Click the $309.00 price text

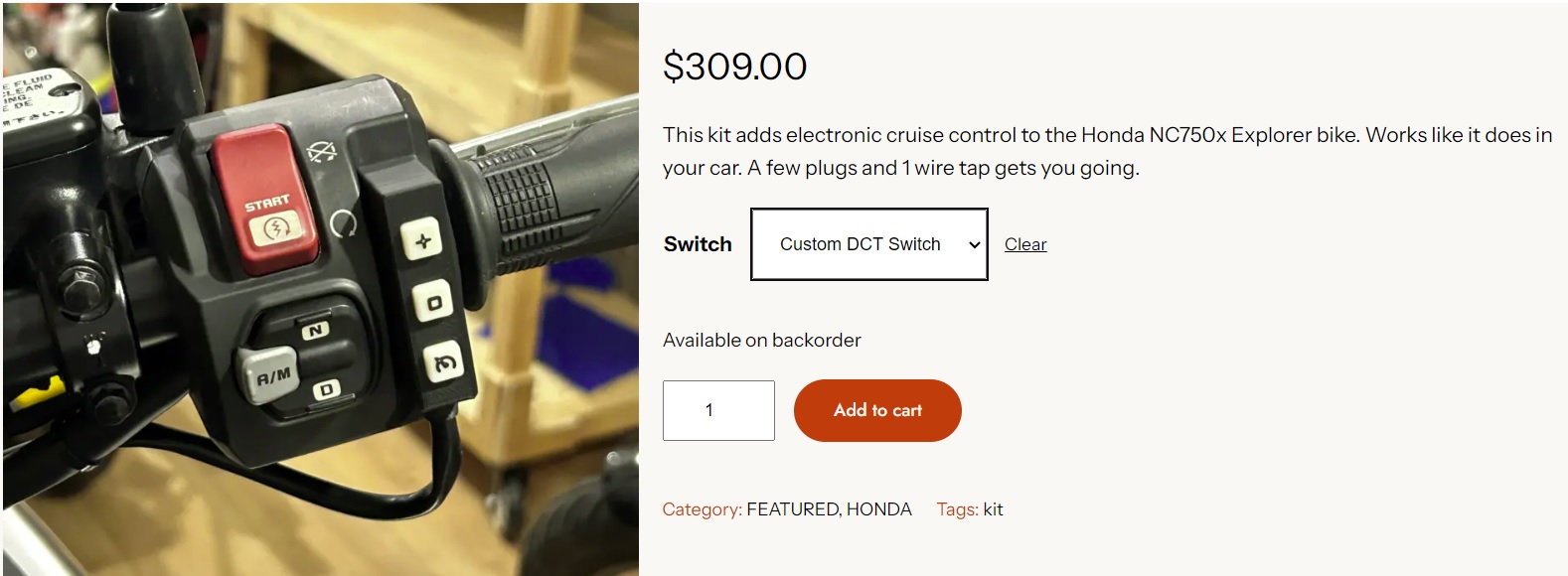point(734,67)
